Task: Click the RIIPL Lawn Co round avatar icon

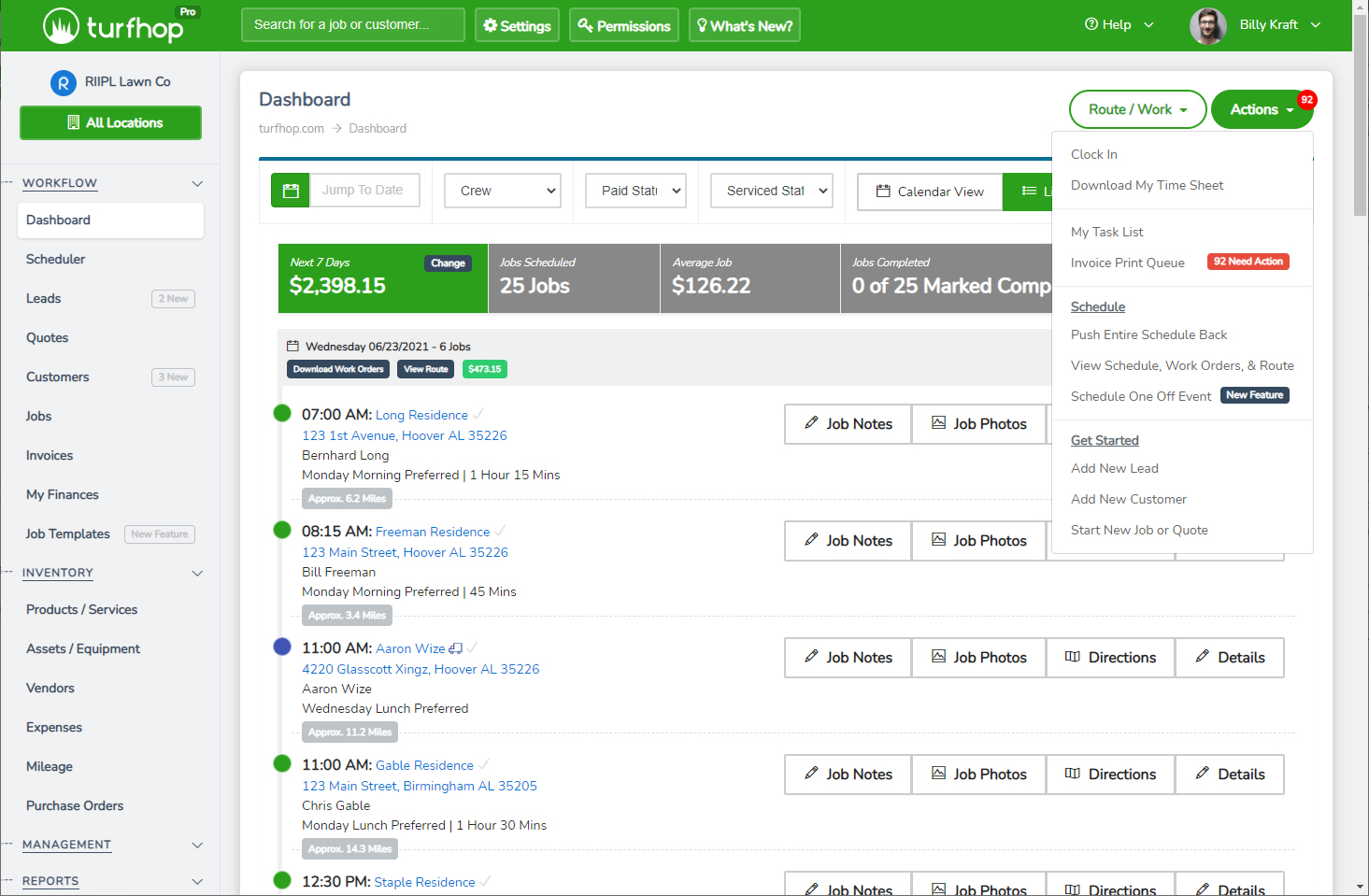Action: 63,83
